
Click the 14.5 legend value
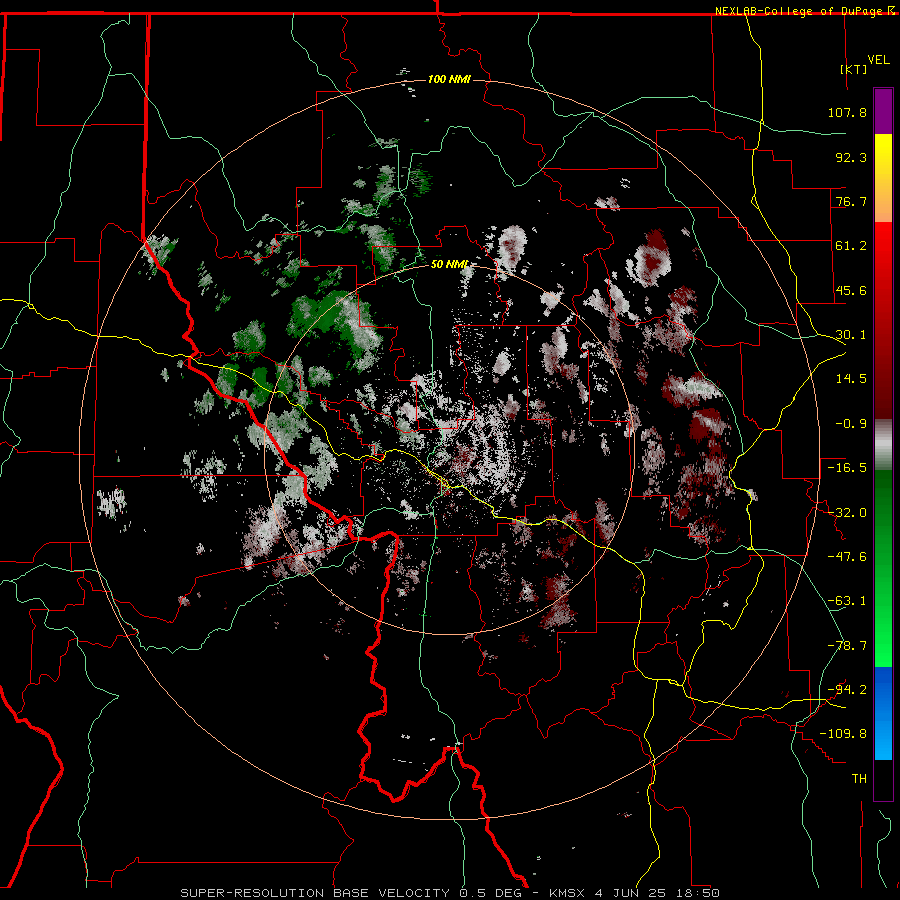(851, 379)
